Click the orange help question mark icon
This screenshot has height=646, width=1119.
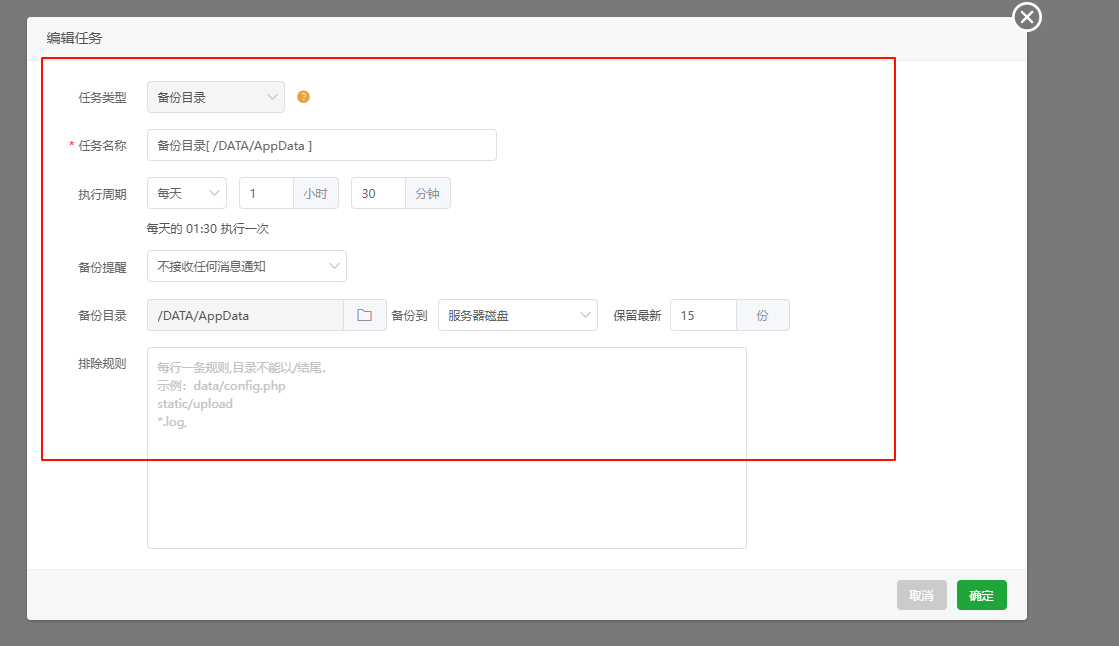point(304,97)
